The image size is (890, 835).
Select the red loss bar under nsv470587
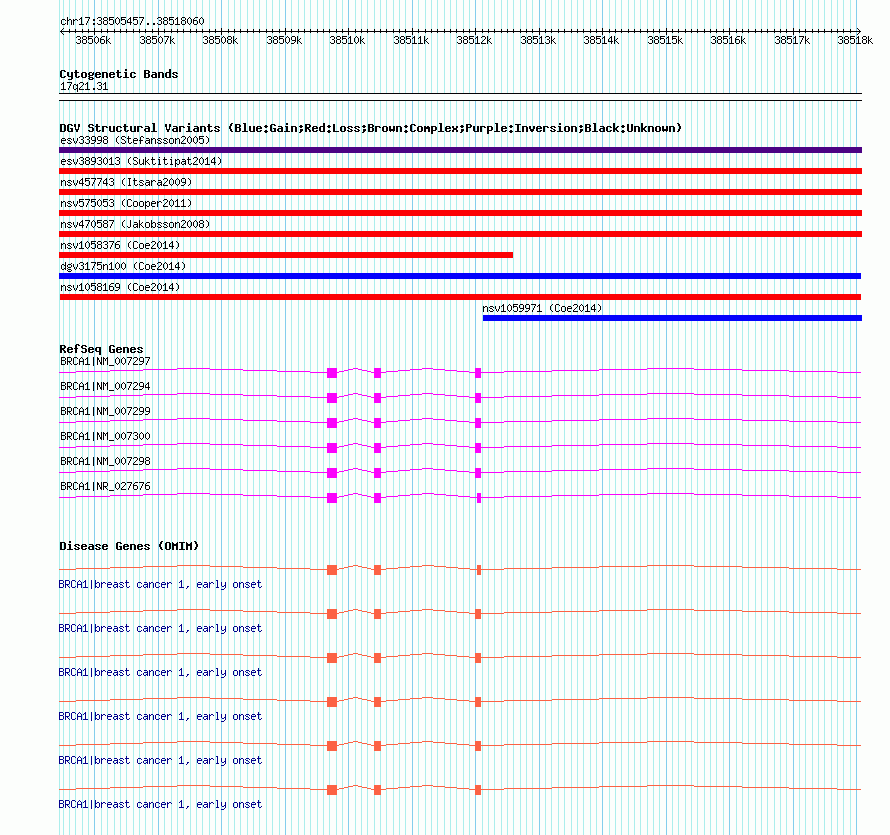[x=460, y=234]
